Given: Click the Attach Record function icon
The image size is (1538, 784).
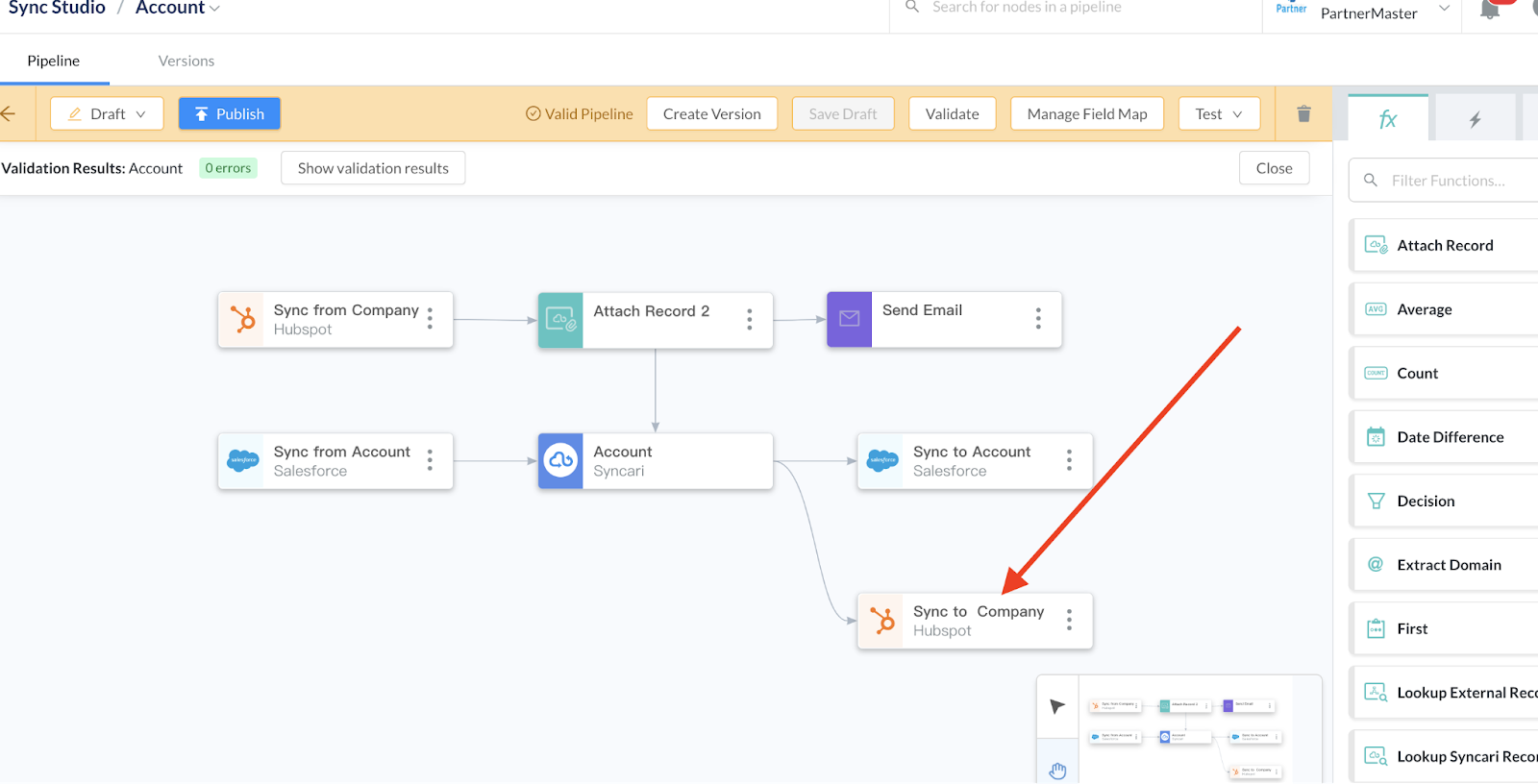Looking at the screenshot, I should (x=1377, y=245).
